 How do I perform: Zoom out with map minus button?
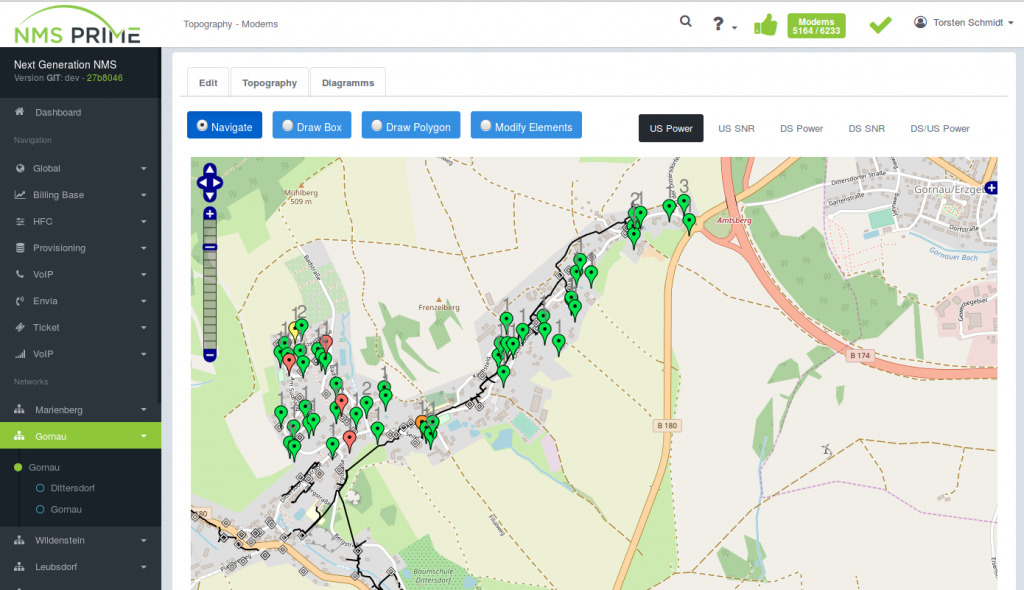pos(210,355)
